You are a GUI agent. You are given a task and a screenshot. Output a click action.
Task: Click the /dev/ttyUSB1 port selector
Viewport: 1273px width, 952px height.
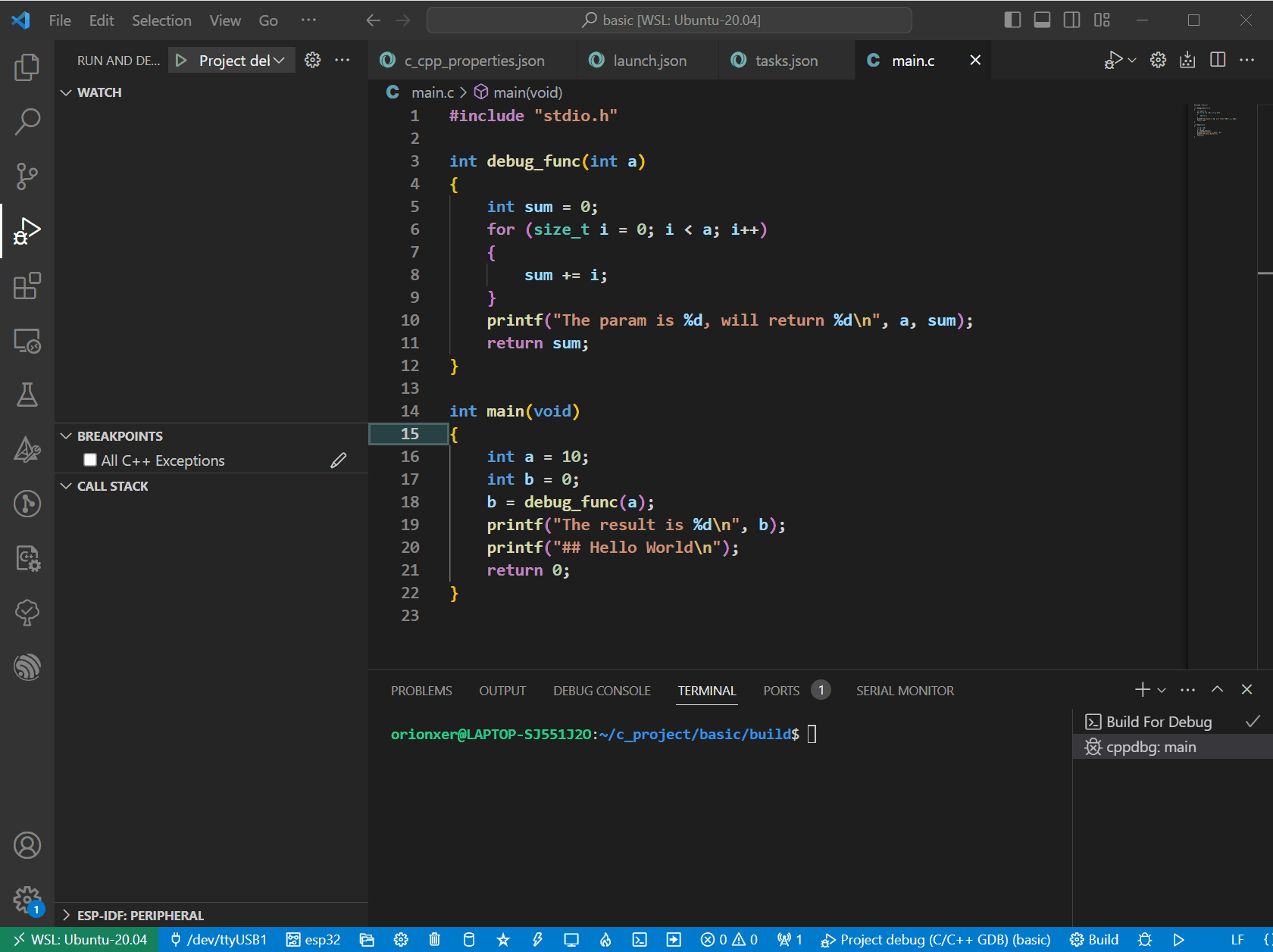219,940
